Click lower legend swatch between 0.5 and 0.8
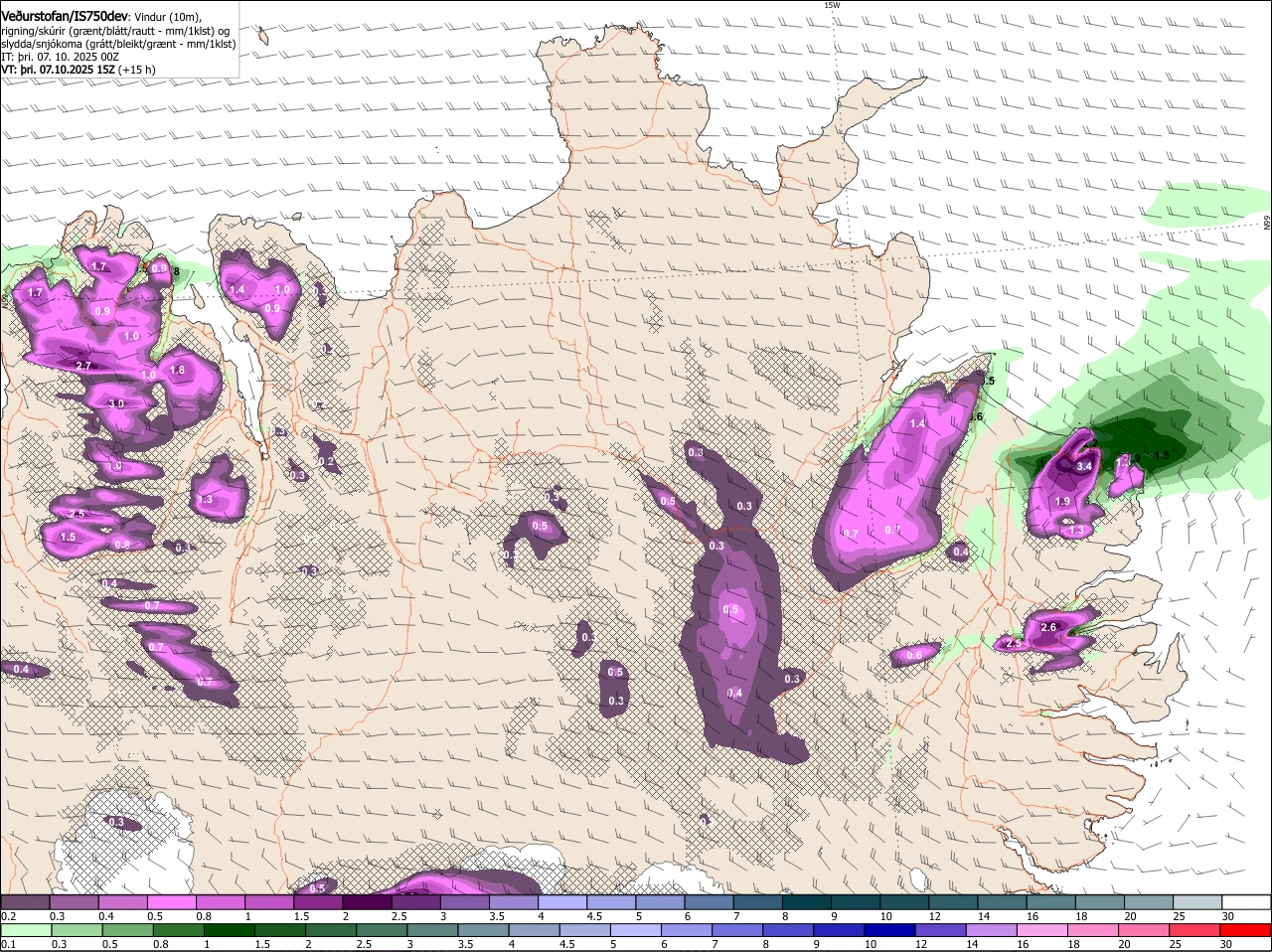This screenshot has height=952, width=1272. click(127, 930)
